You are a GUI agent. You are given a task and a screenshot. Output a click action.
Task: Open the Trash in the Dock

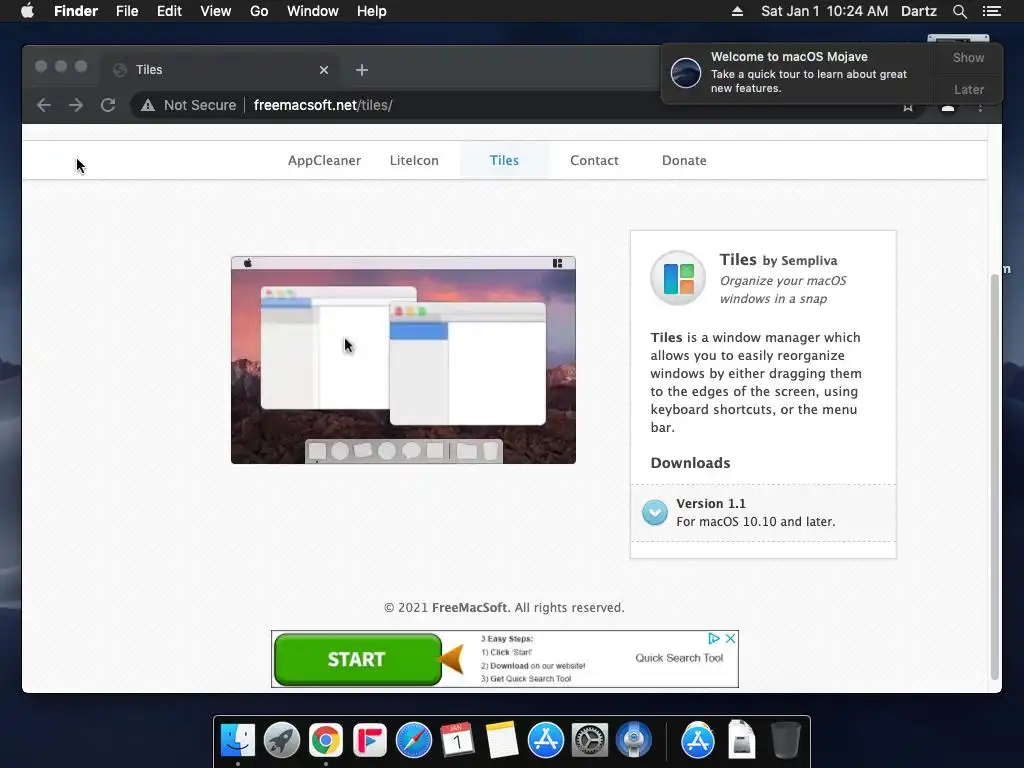(786, 741)
